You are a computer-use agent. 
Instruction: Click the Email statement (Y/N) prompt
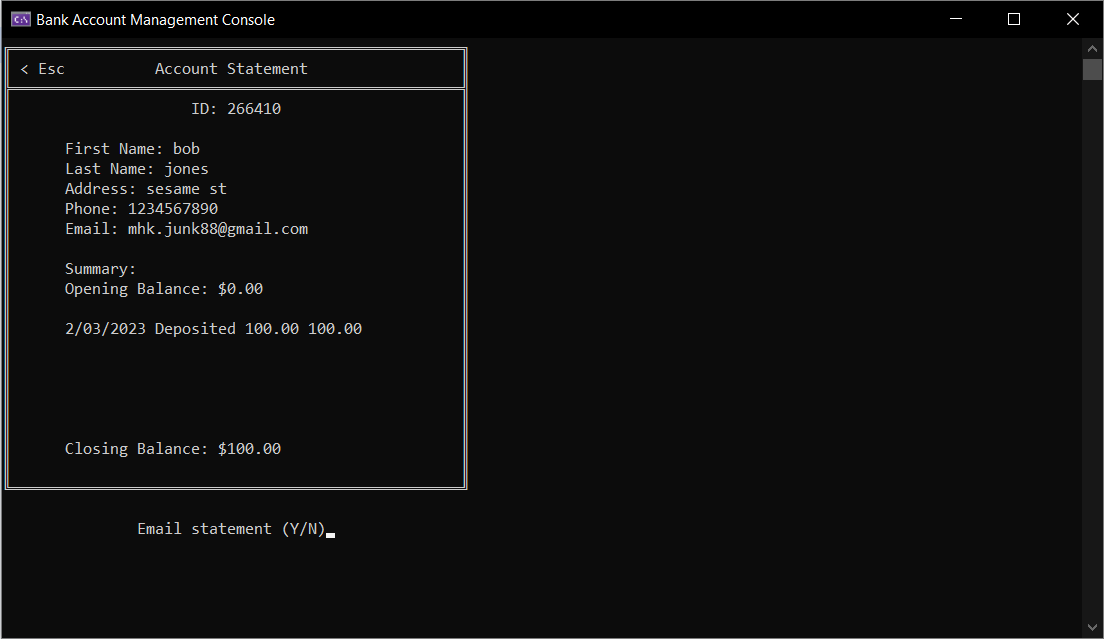[x=230, y=528]
